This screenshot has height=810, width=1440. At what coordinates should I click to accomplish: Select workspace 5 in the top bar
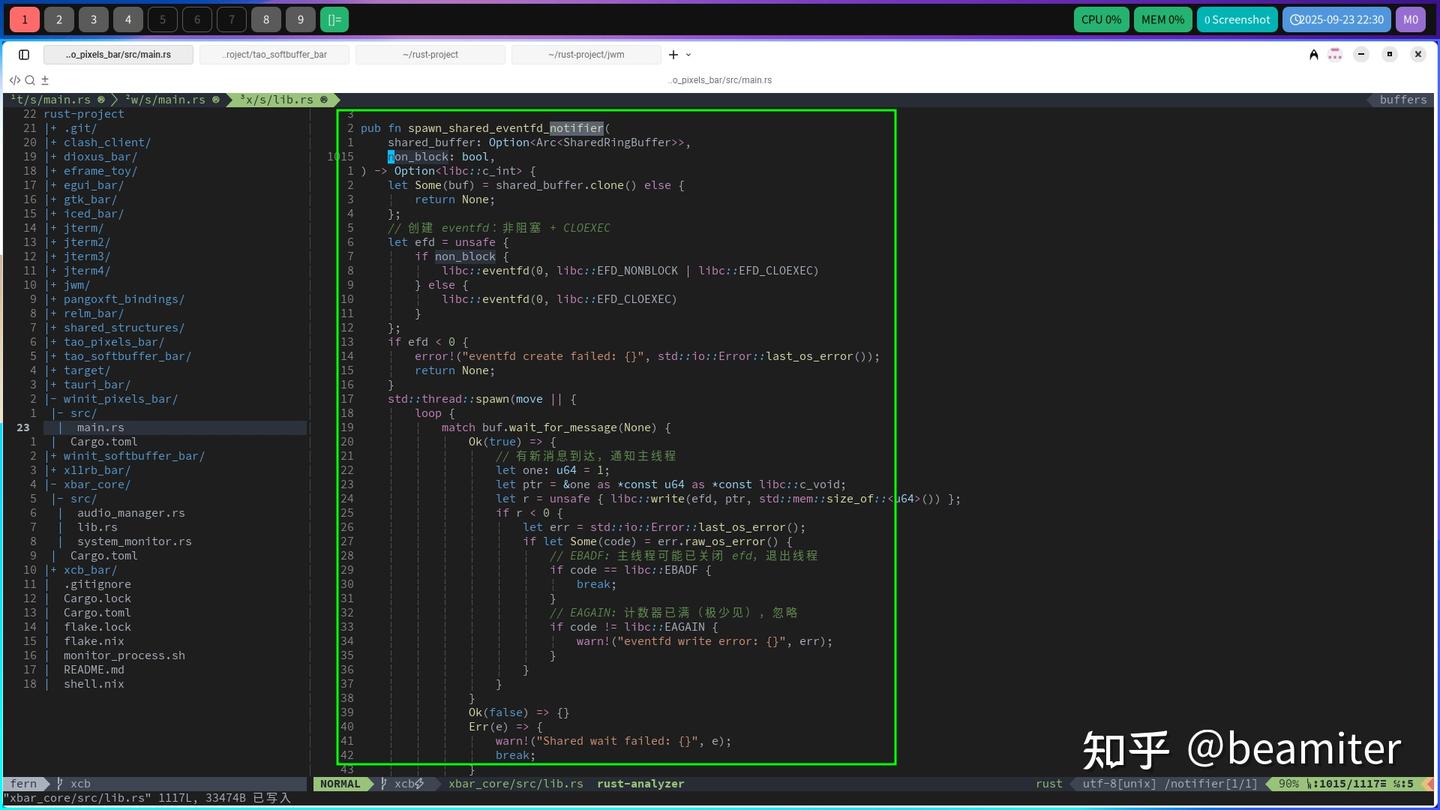161,19
